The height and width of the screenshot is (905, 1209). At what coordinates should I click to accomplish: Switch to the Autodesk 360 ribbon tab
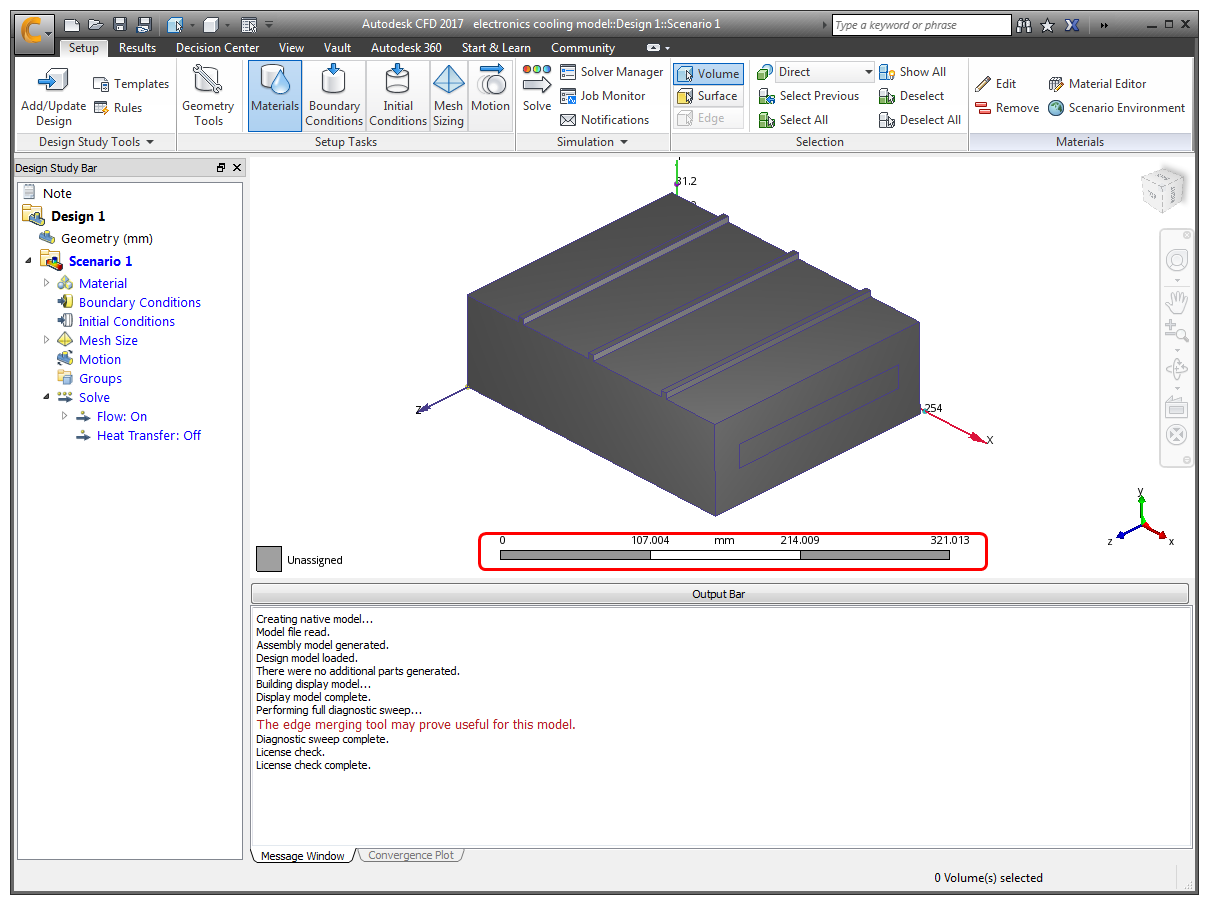coord(406,48)
